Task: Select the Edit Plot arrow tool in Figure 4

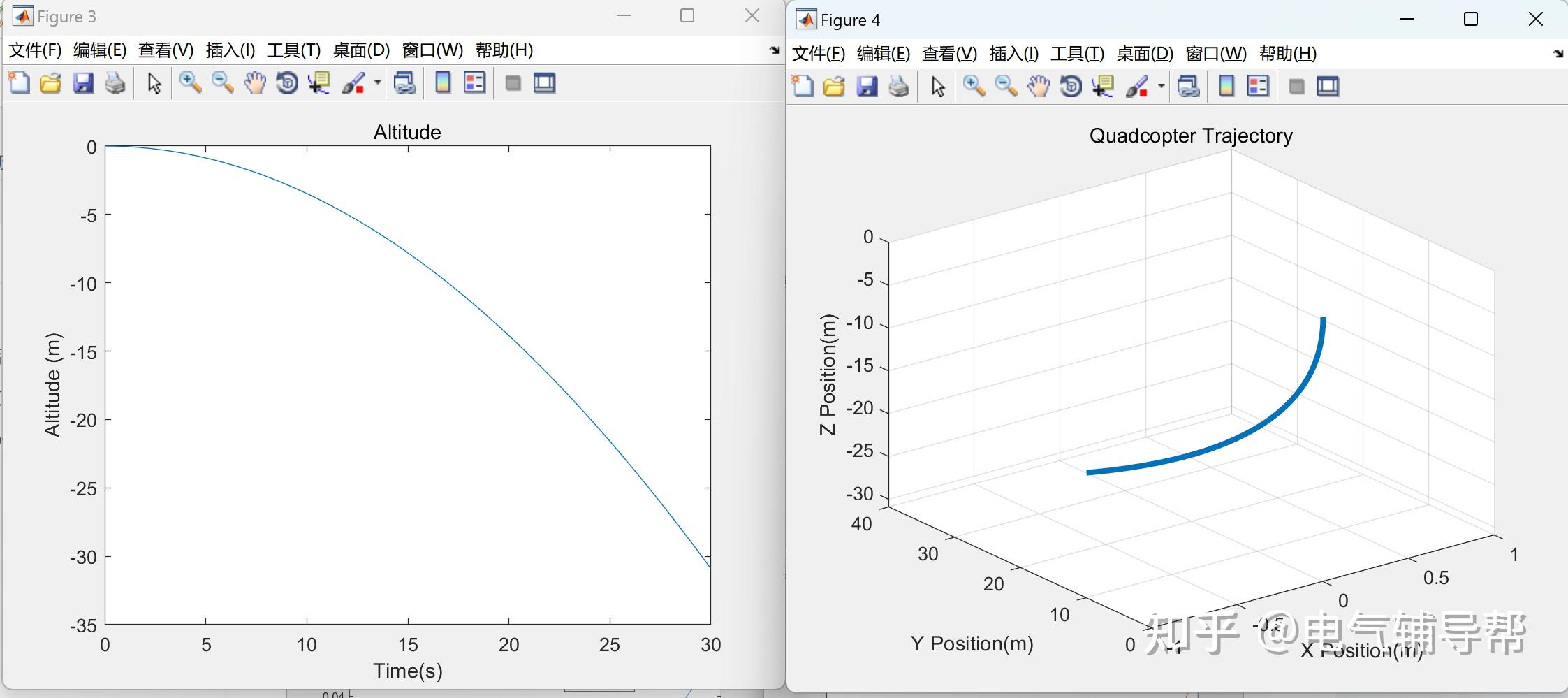Action: (936, 86)
